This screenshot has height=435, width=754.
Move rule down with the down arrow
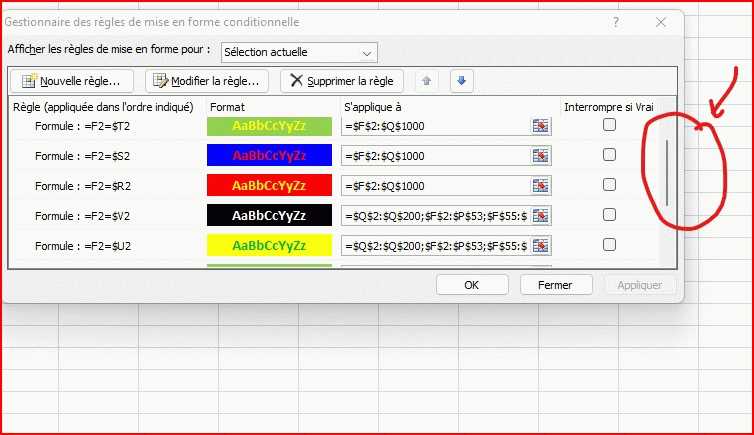[460, 81]
